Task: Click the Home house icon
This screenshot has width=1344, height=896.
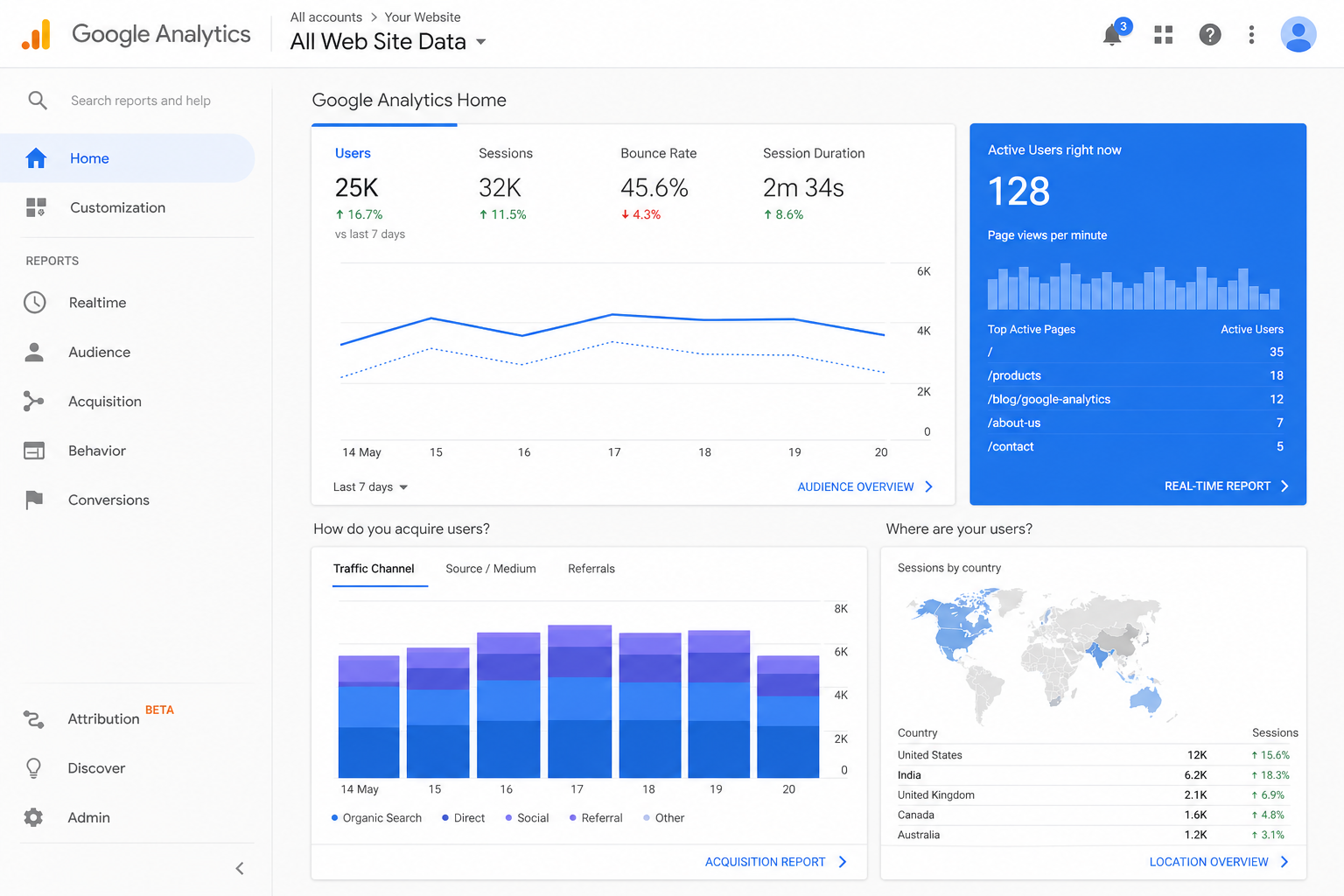Action: tap(36, 158)
